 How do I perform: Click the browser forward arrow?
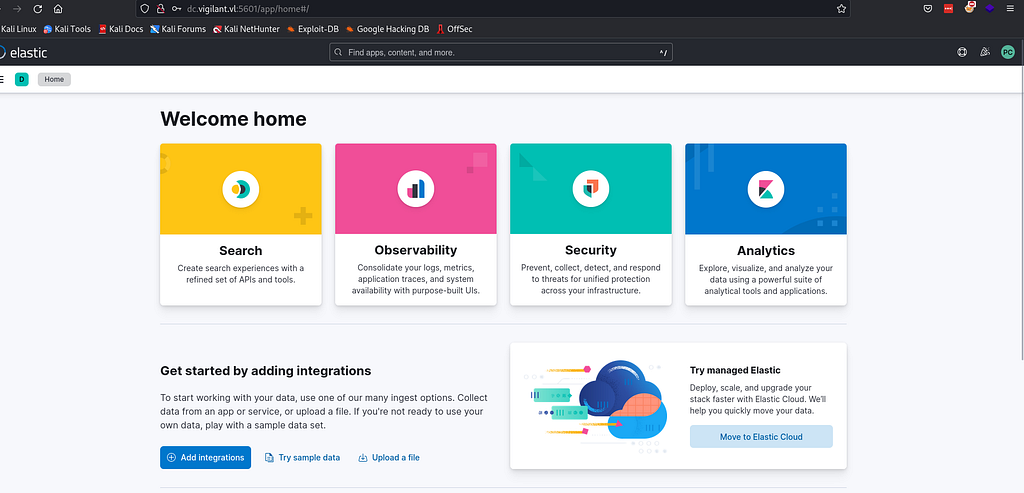(17, 9)
